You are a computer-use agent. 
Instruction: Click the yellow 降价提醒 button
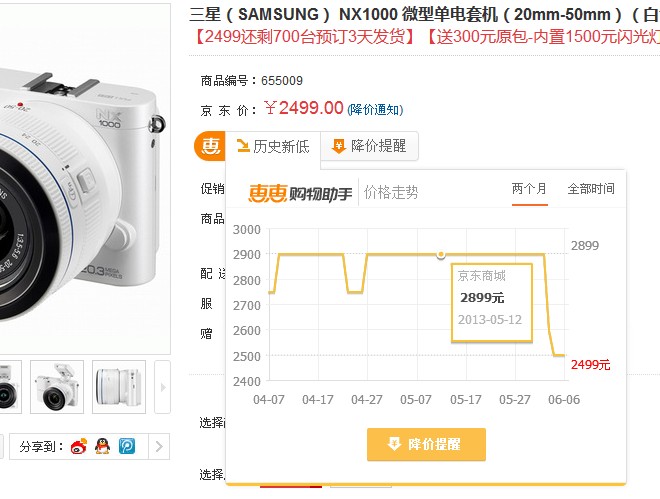(x=426, y=444)
